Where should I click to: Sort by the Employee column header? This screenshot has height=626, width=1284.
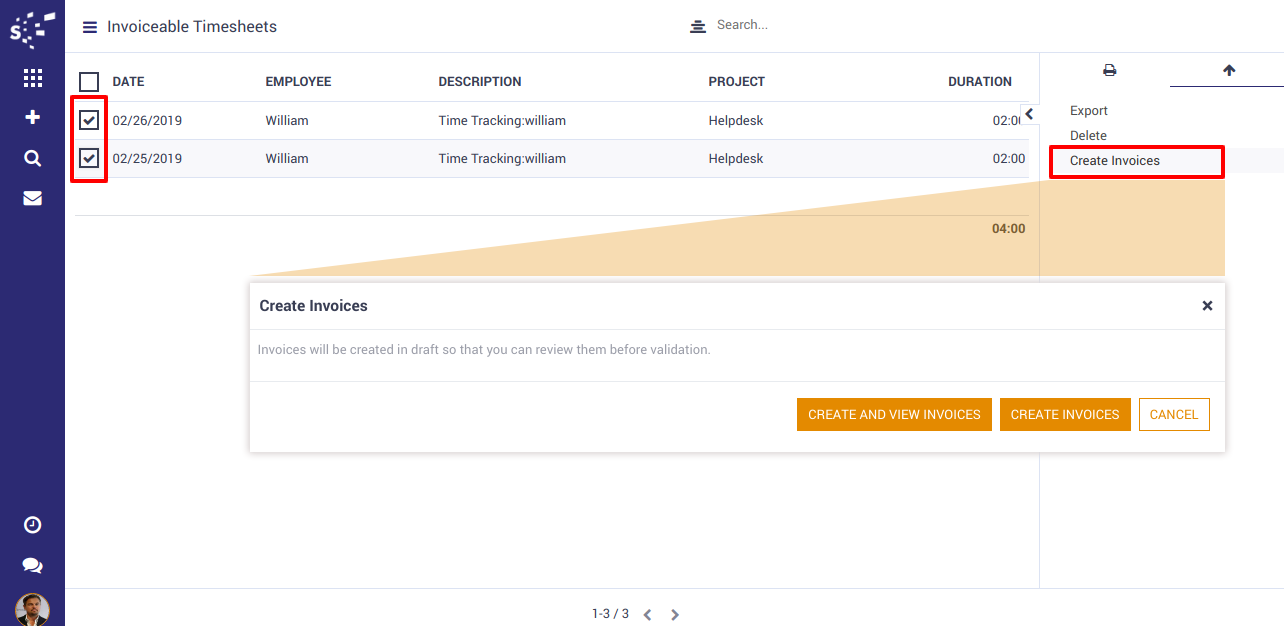pos(298,82)
